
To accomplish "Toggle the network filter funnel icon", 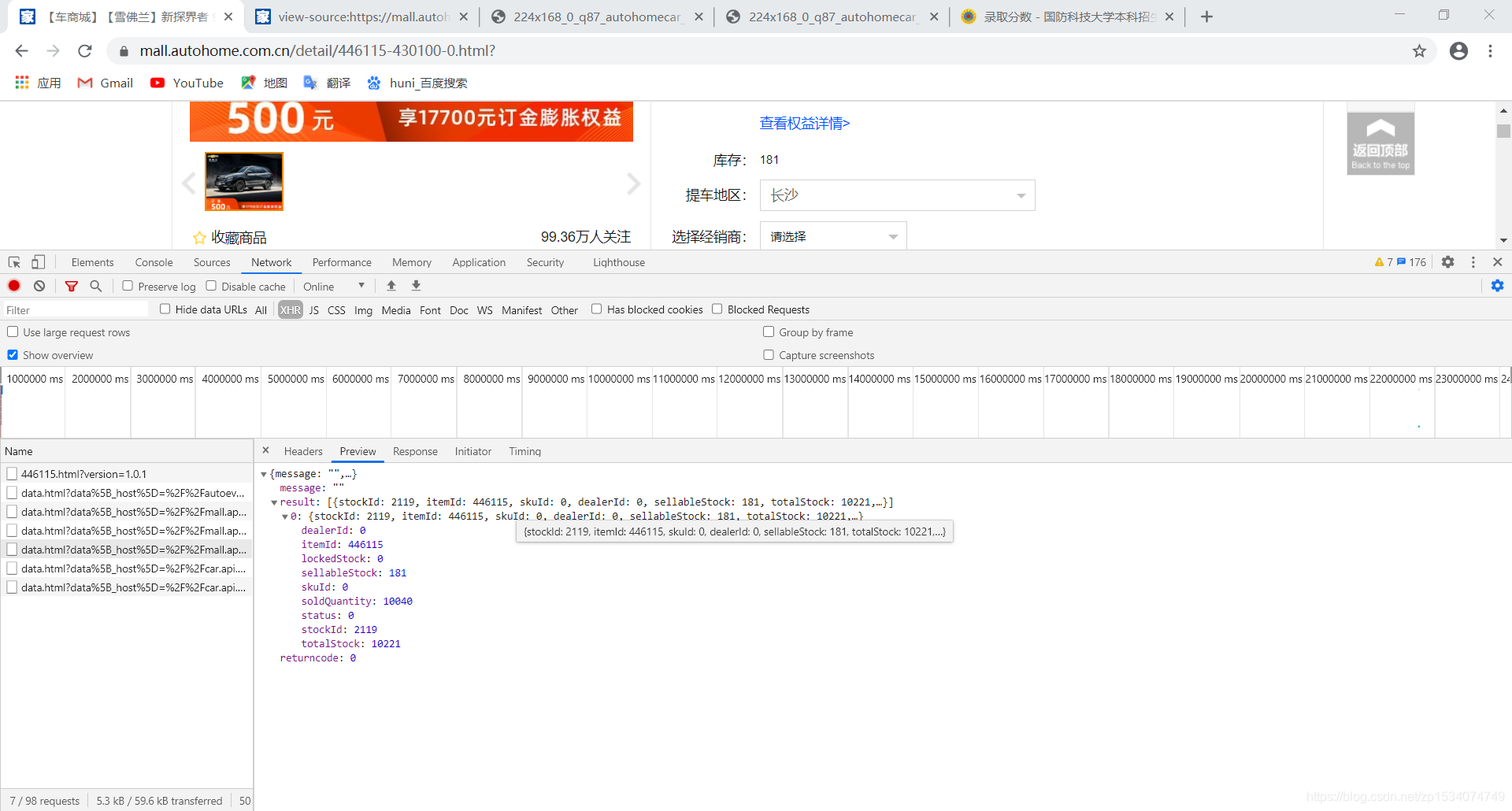I will pyautogui.click(x=72, y=286).
